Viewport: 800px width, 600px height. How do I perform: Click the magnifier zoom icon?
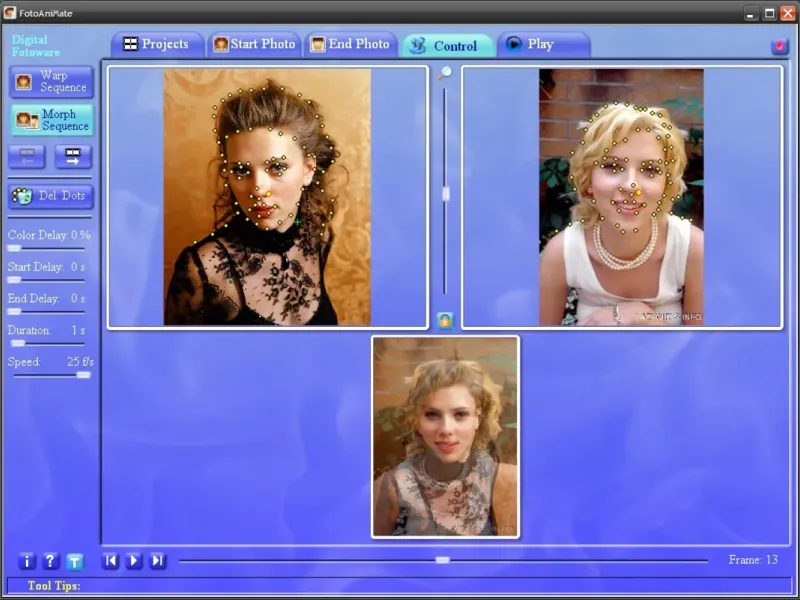pos(445,73)
